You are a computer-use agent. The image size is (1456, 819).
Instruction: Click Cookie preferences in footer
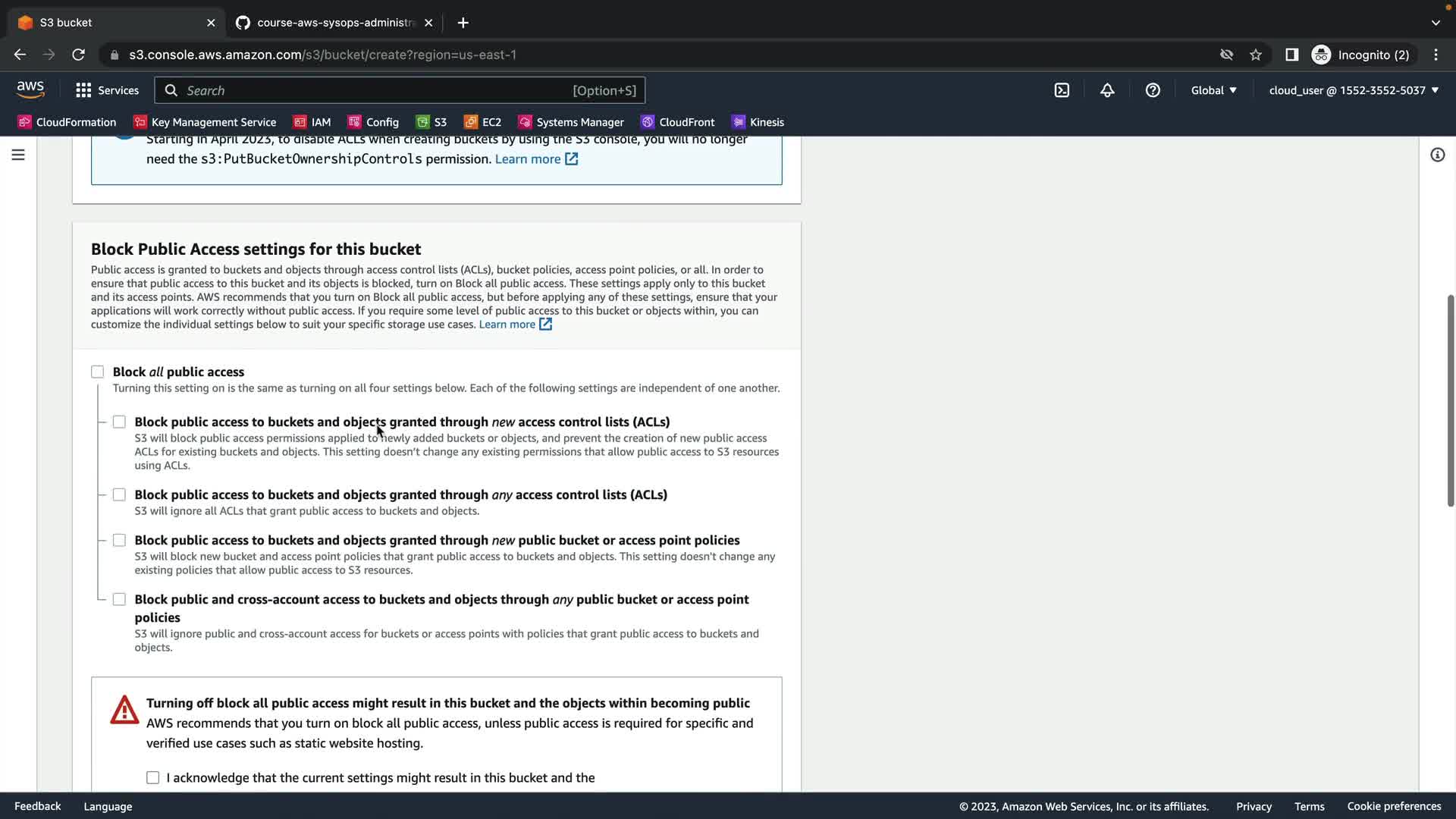point(1394,806)
